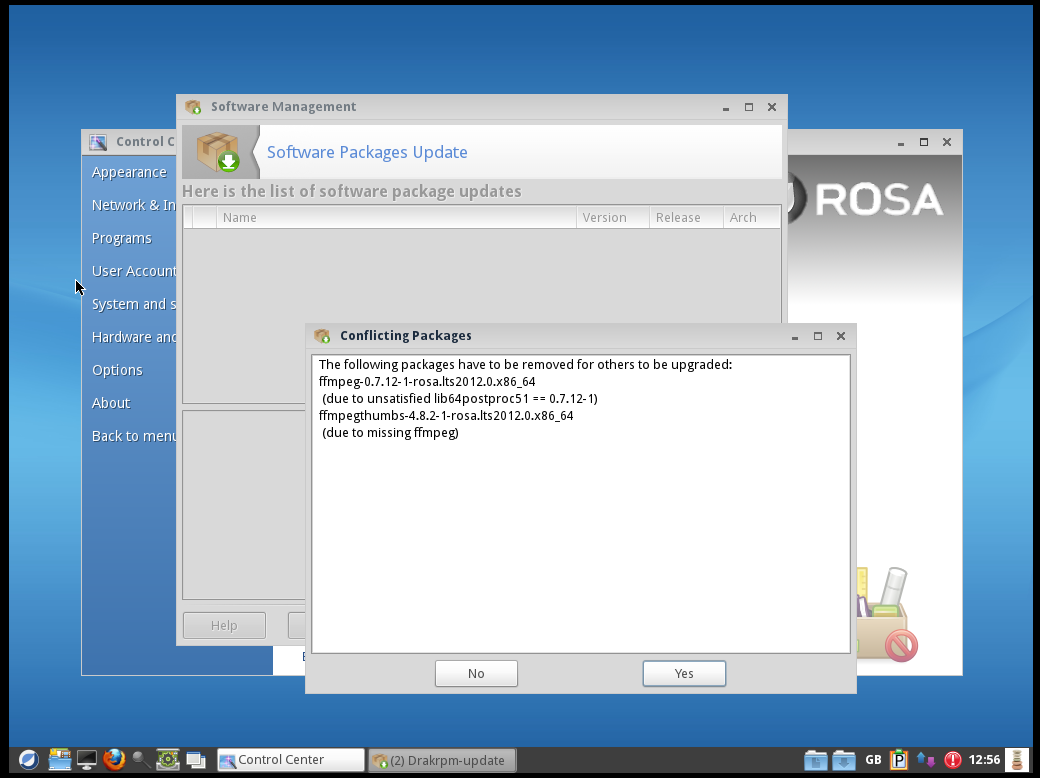Image resolution: width=1040 pixels, height=778 pixels.
Task: Click 'The following packages have to be removed' text
Action: pos(525,365)
